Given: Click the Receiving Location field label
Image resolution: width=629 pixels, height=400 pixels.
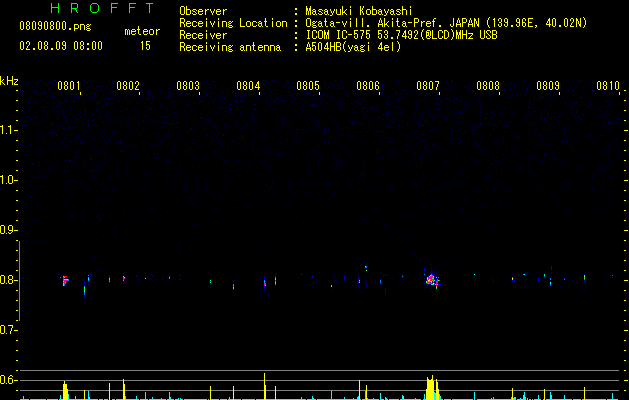Looking at the screenshot, I should point(233,23).
